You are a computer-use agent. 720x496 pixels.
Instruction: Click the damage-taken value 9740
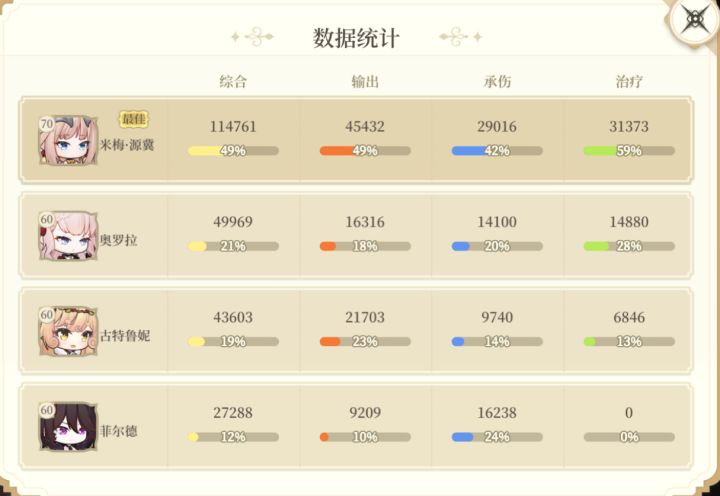pos(497,317)
